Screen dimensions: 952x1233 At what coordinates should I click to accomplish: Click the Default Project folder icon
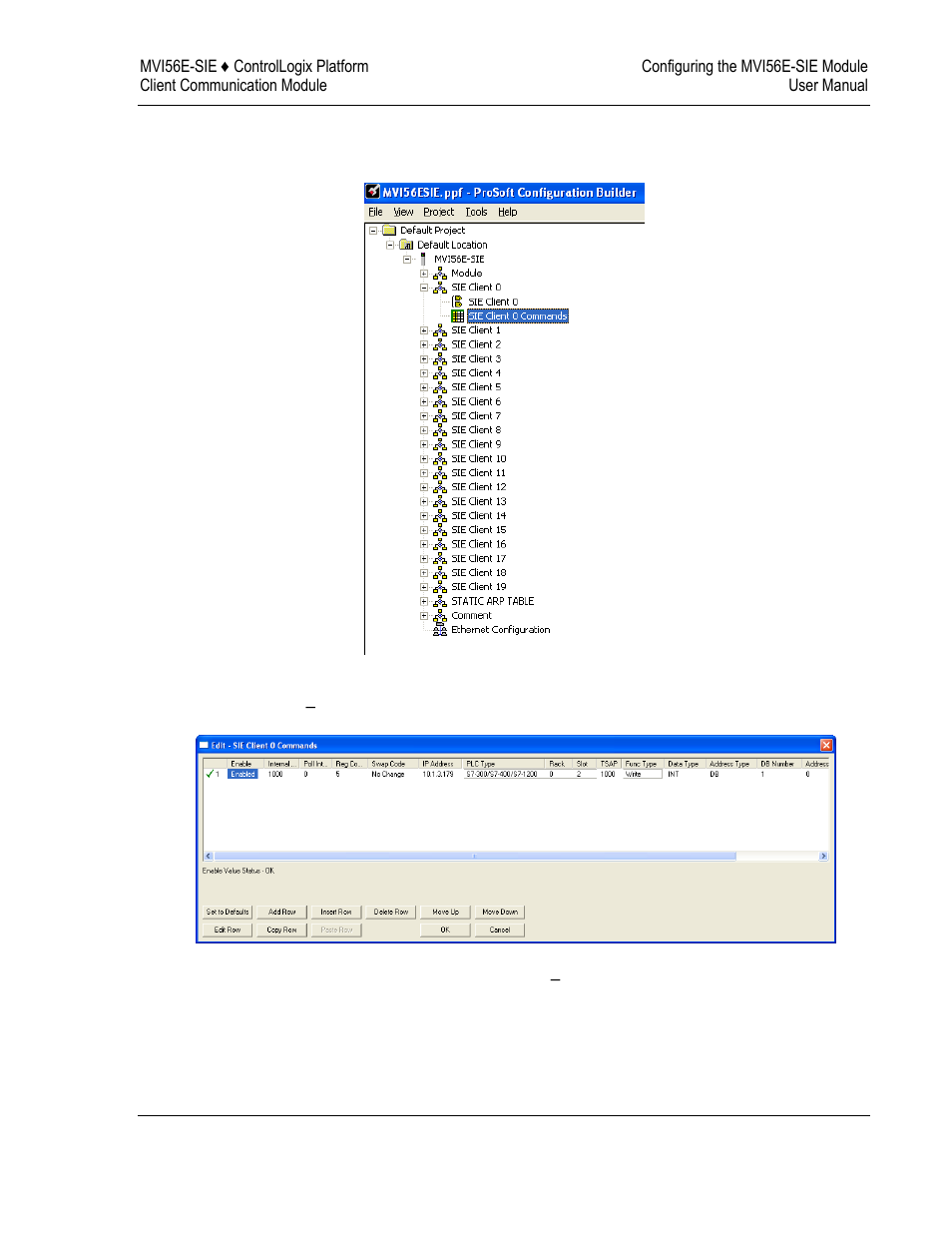click(389, 231)
